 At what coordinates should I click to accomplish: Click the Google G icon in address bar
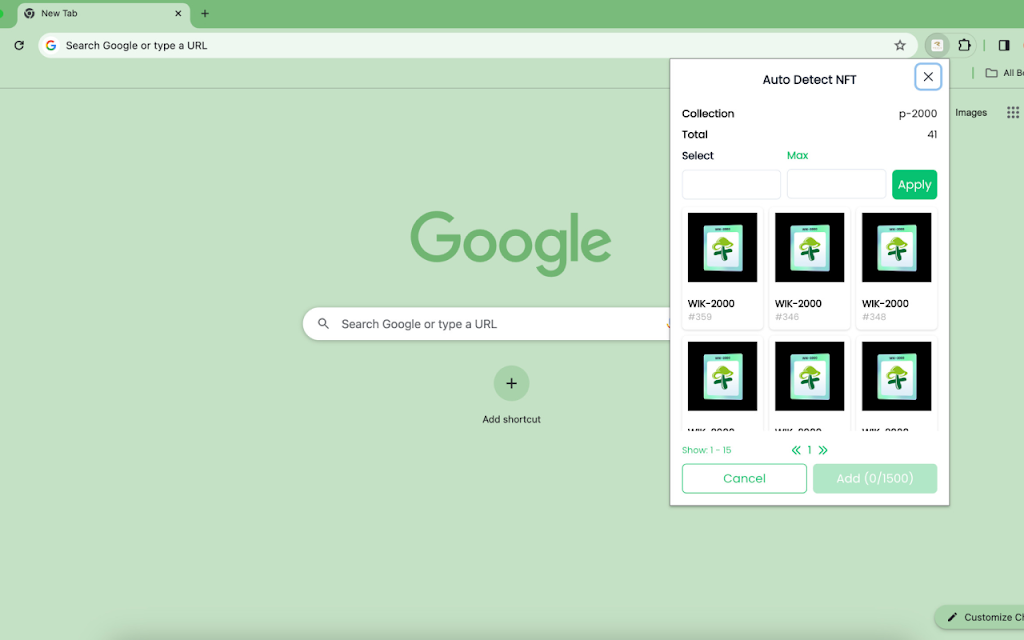click(51, 45)
